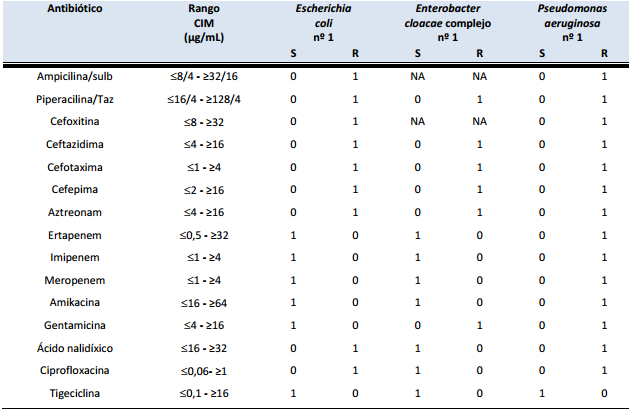Select the Enterobacter cloacae complejo header
629x410 pixels.
coord(447,22)
